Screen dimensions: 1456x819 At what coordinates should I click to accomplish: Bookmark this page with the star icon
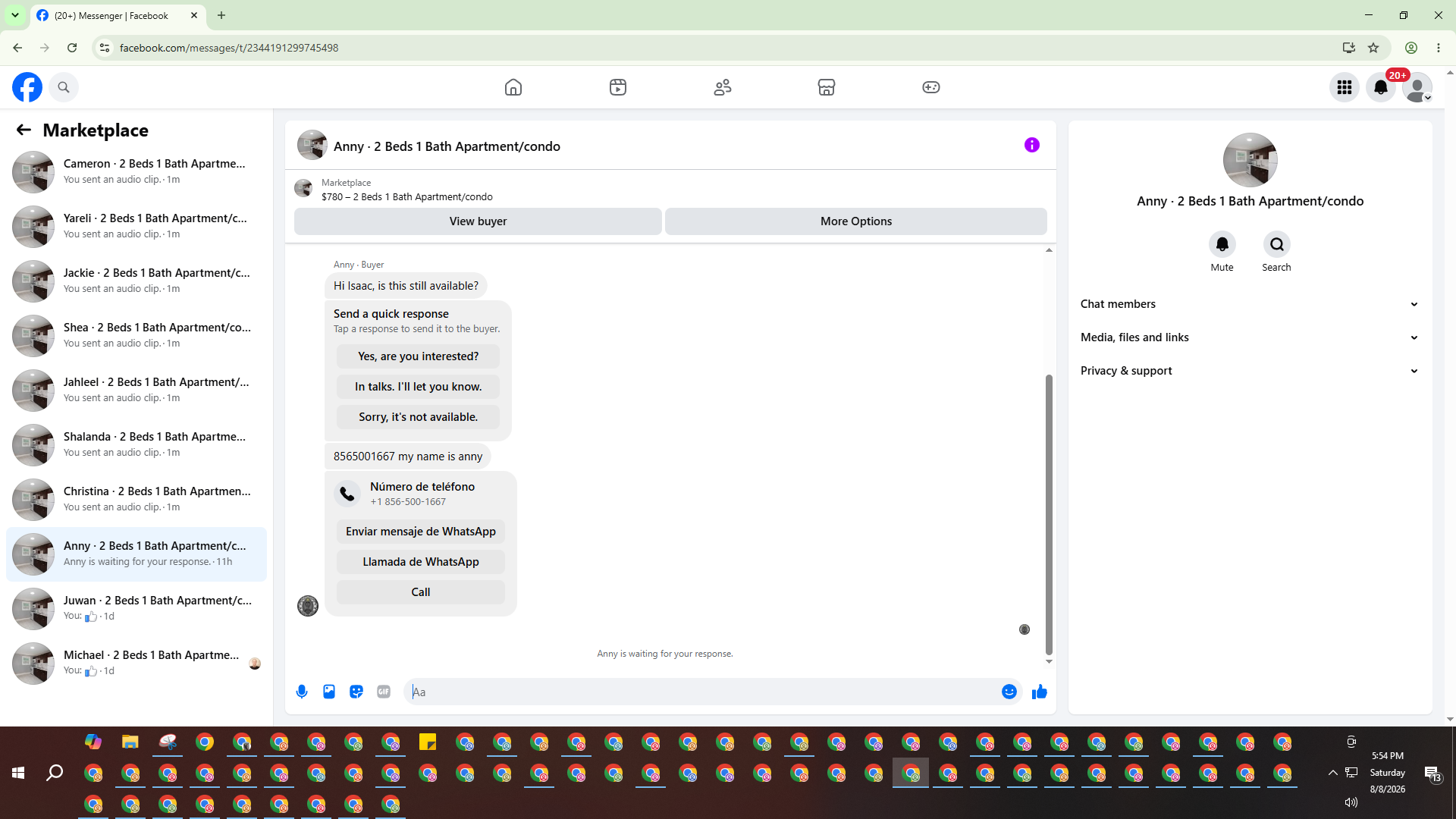1373,48
